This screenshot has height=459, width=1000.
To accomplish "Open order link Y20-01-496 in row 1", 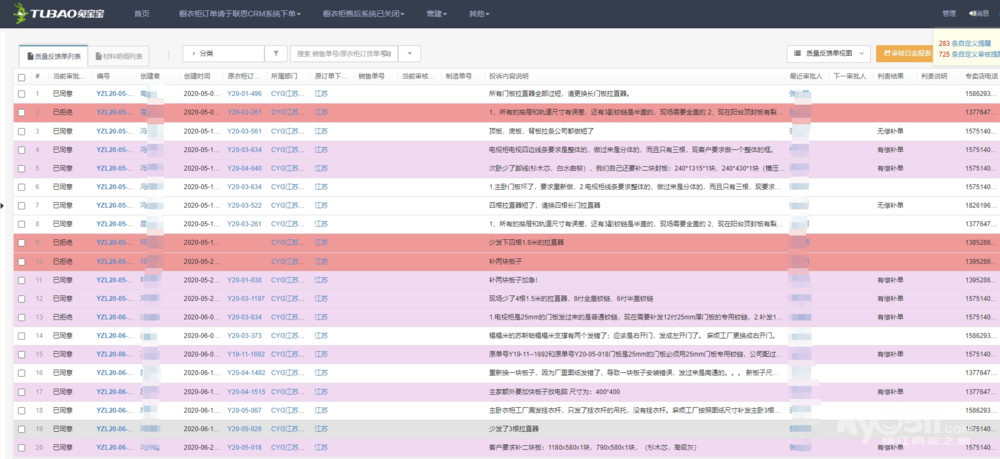I will (x=244, y=93).
